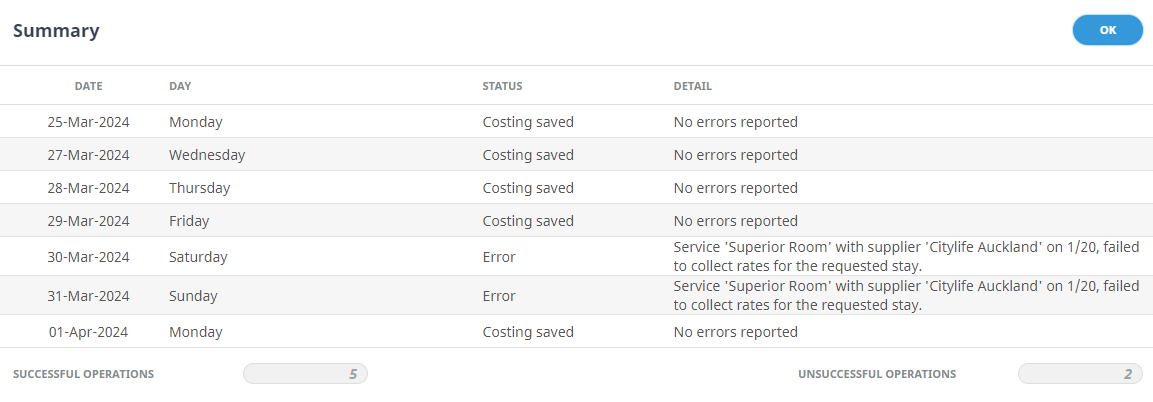Click the OK button

tap(1107, 30)
